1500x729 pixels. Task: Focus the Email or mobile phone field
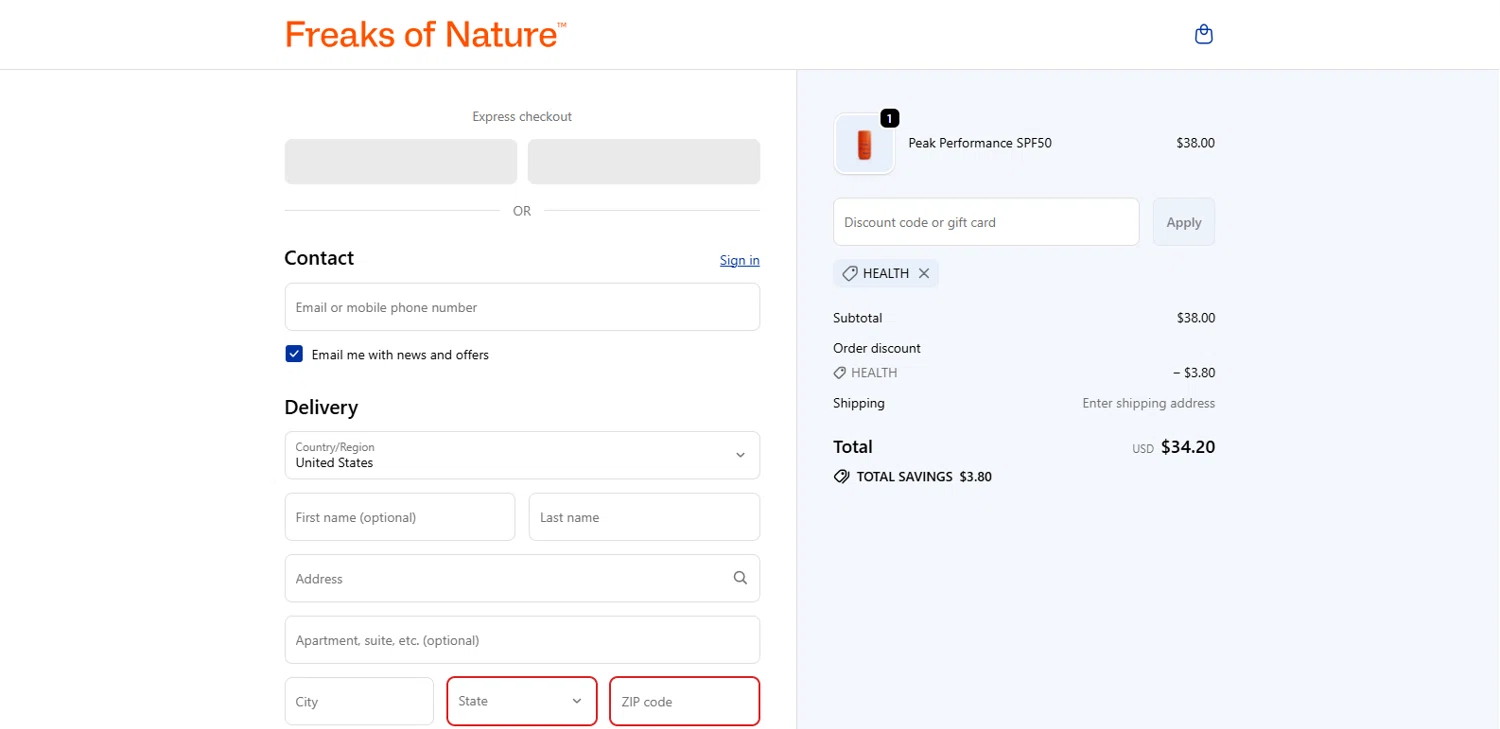pos(522,307)
